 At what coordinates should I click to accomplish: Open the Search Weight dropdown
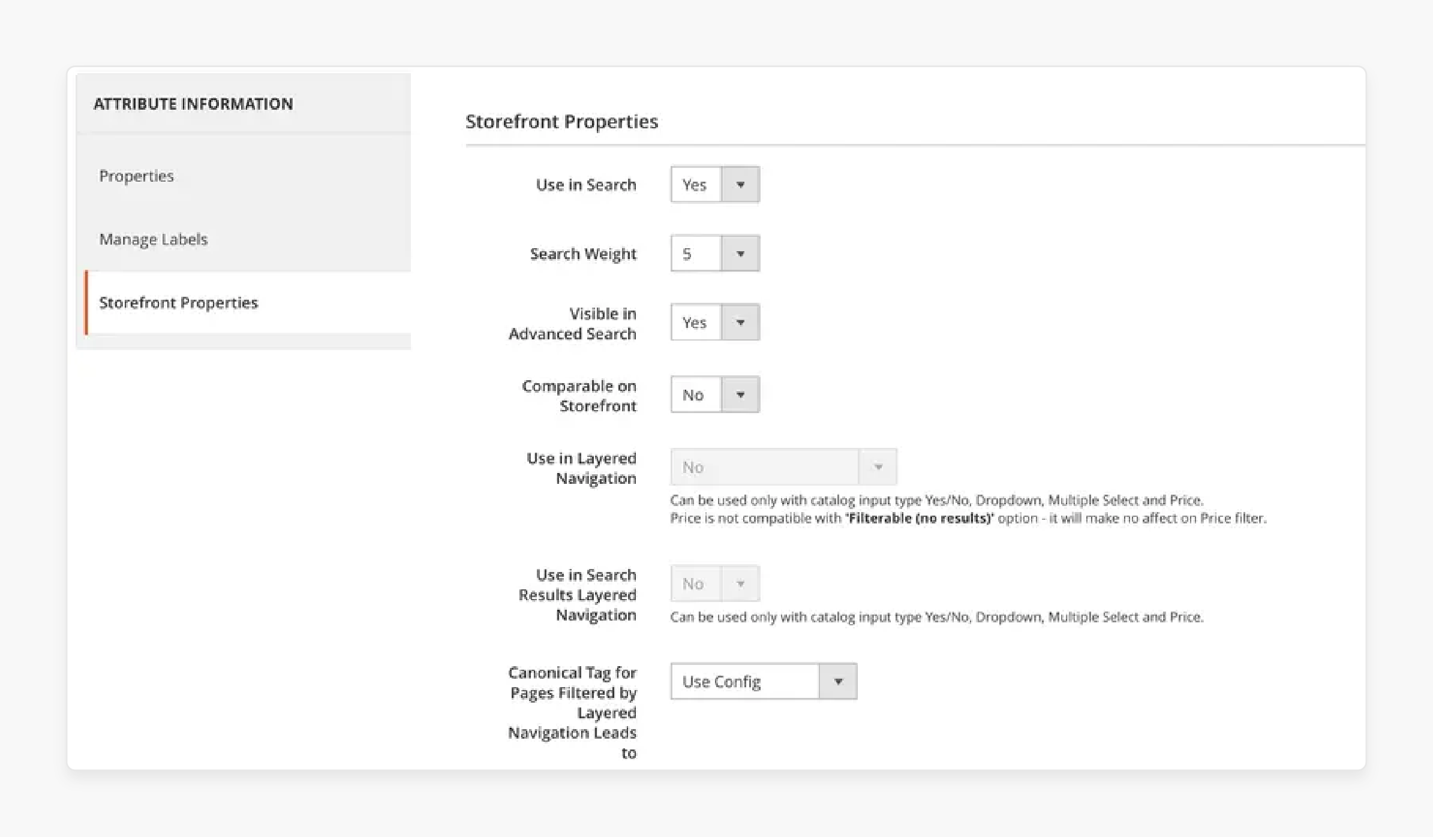click(715, 254)
